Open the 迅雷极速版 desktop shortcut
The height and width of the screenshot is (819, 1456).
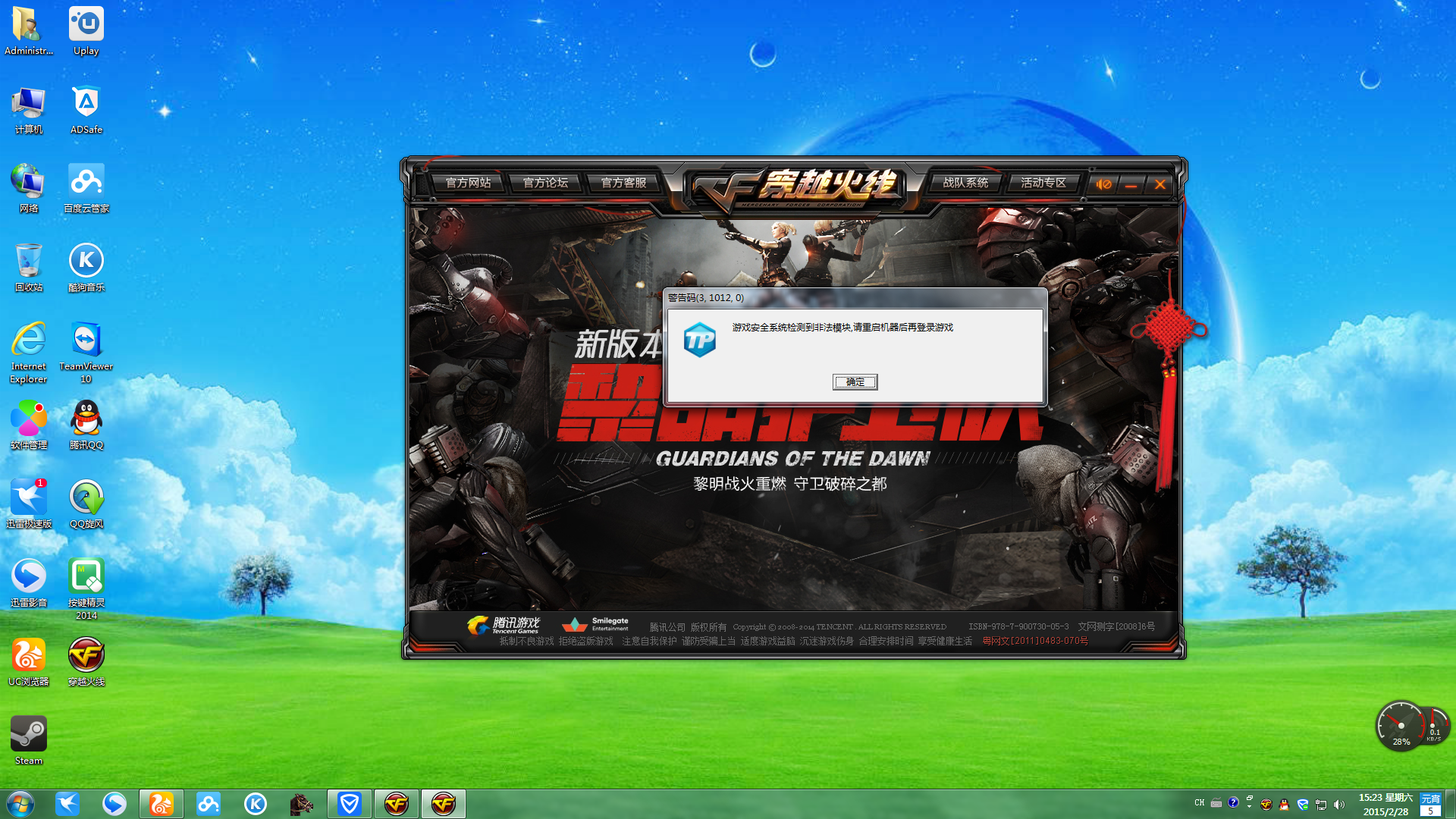(x=29, y=504)
